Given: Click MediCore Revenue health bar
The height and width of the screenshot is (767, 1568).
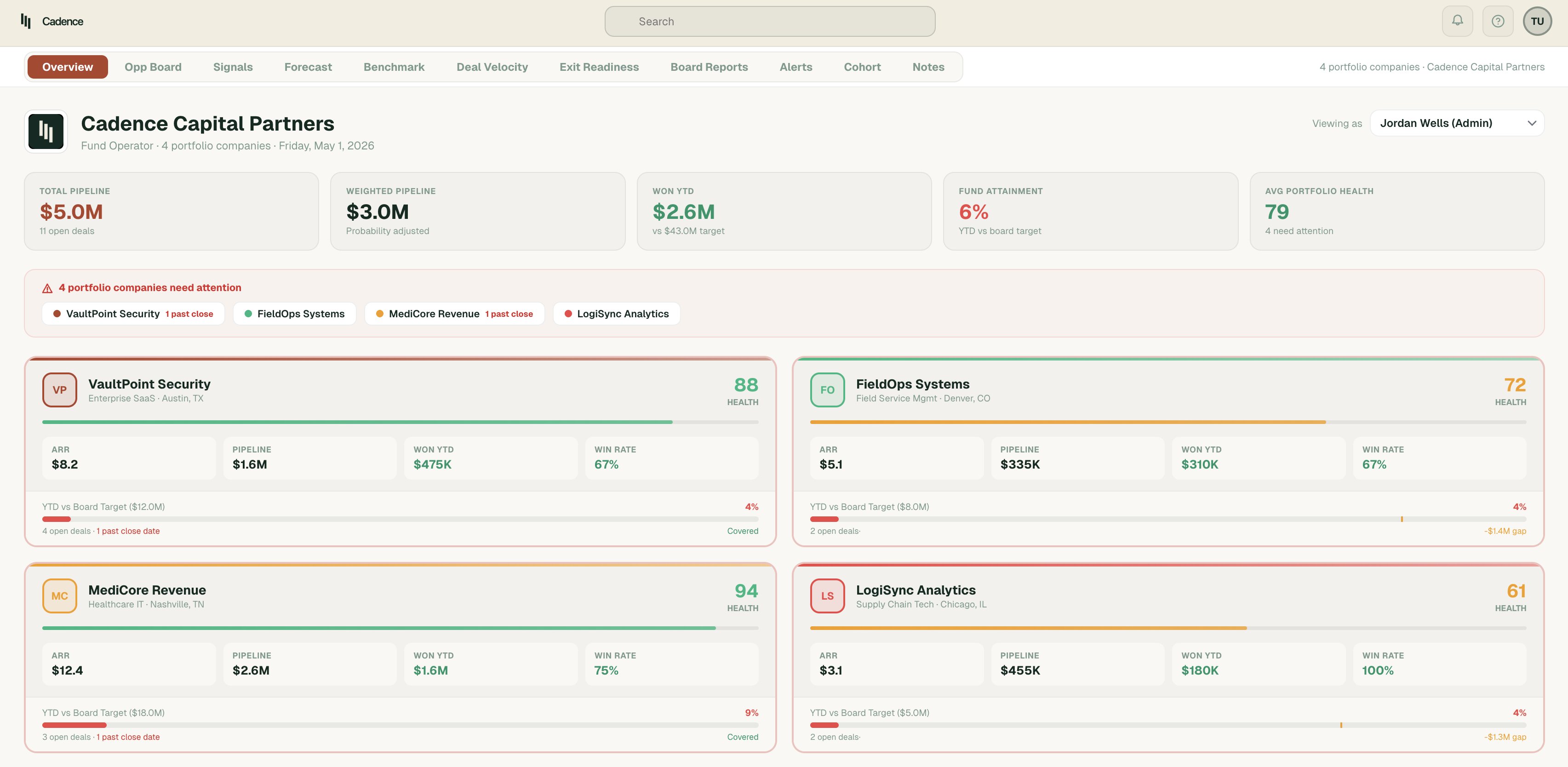Looking at the screenshot, I should point(401,628).
